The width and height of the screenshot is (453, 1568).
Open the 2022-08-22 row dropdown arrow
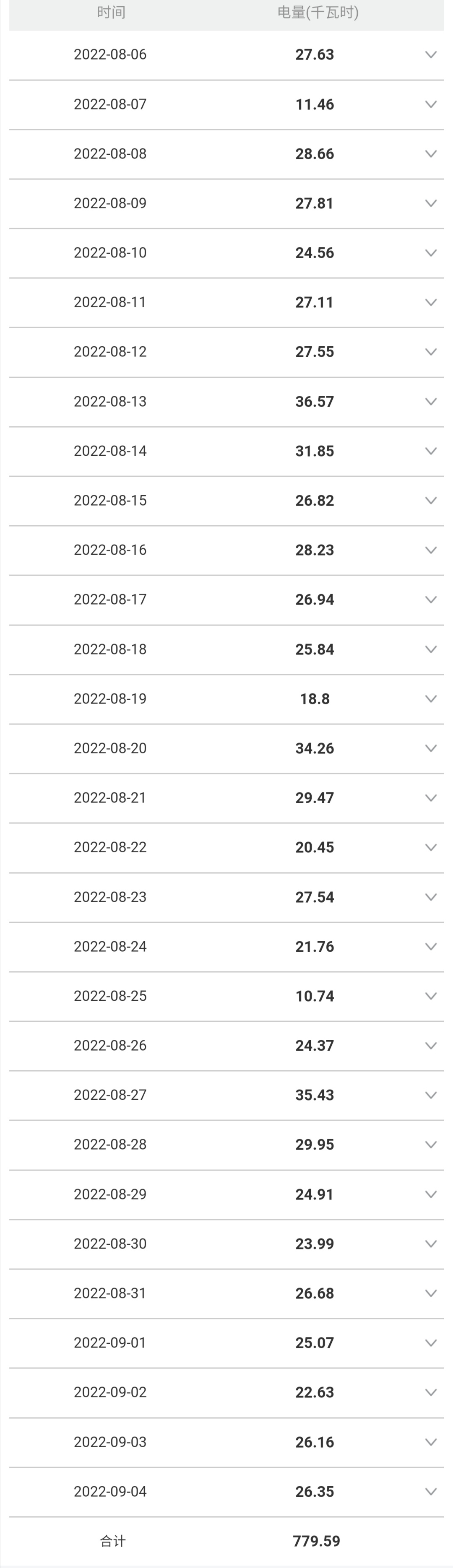pyautogui.click(x=430, y=847)
